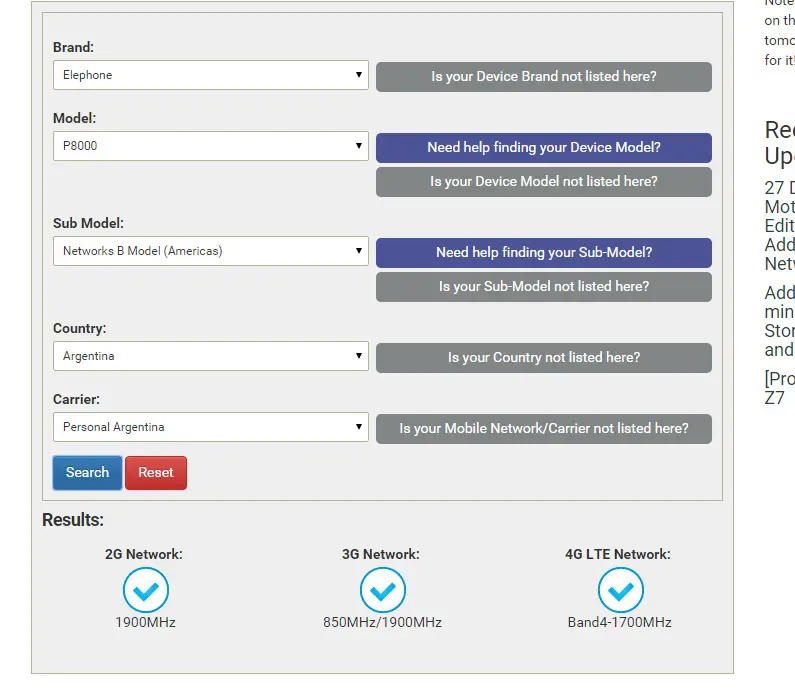Open the Brand dropdown showing Elephone
This screenshot has height=689, width=795.
(x=210, y=75)
